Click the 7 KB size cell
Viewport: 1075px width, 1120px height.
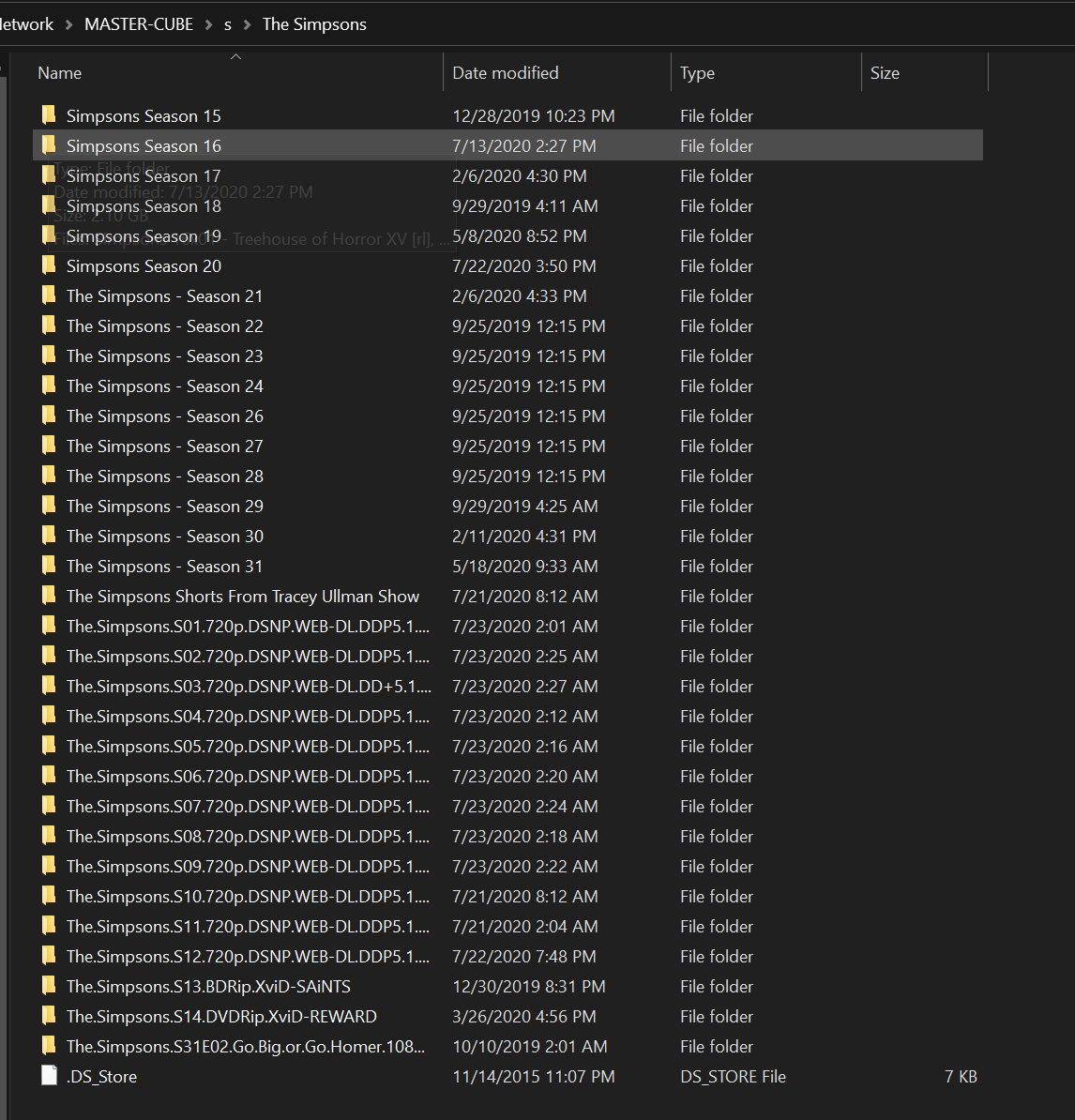point(961,1076)
